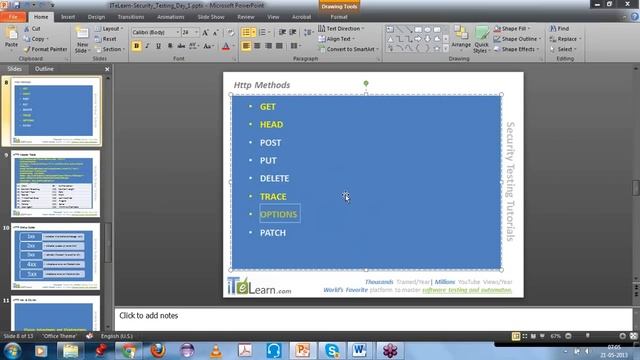
Task: Switch to the Transitions tab
Action: click(x=131, y=17)
